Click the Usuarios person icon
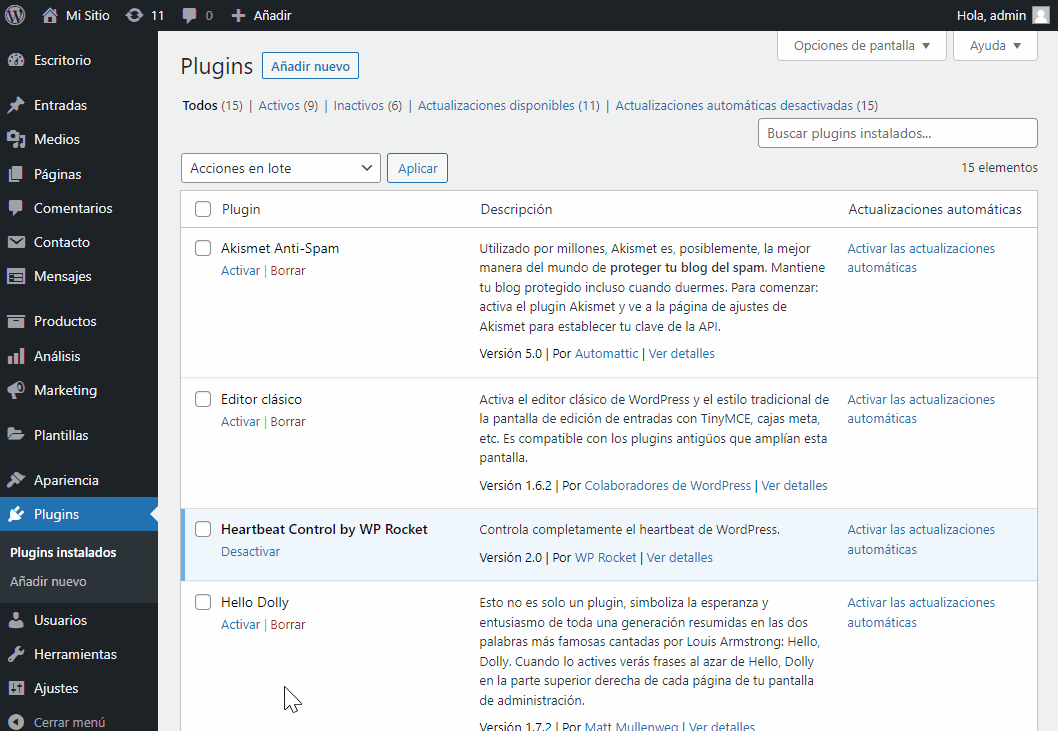The image size is (1058, 731). point(16,620)
